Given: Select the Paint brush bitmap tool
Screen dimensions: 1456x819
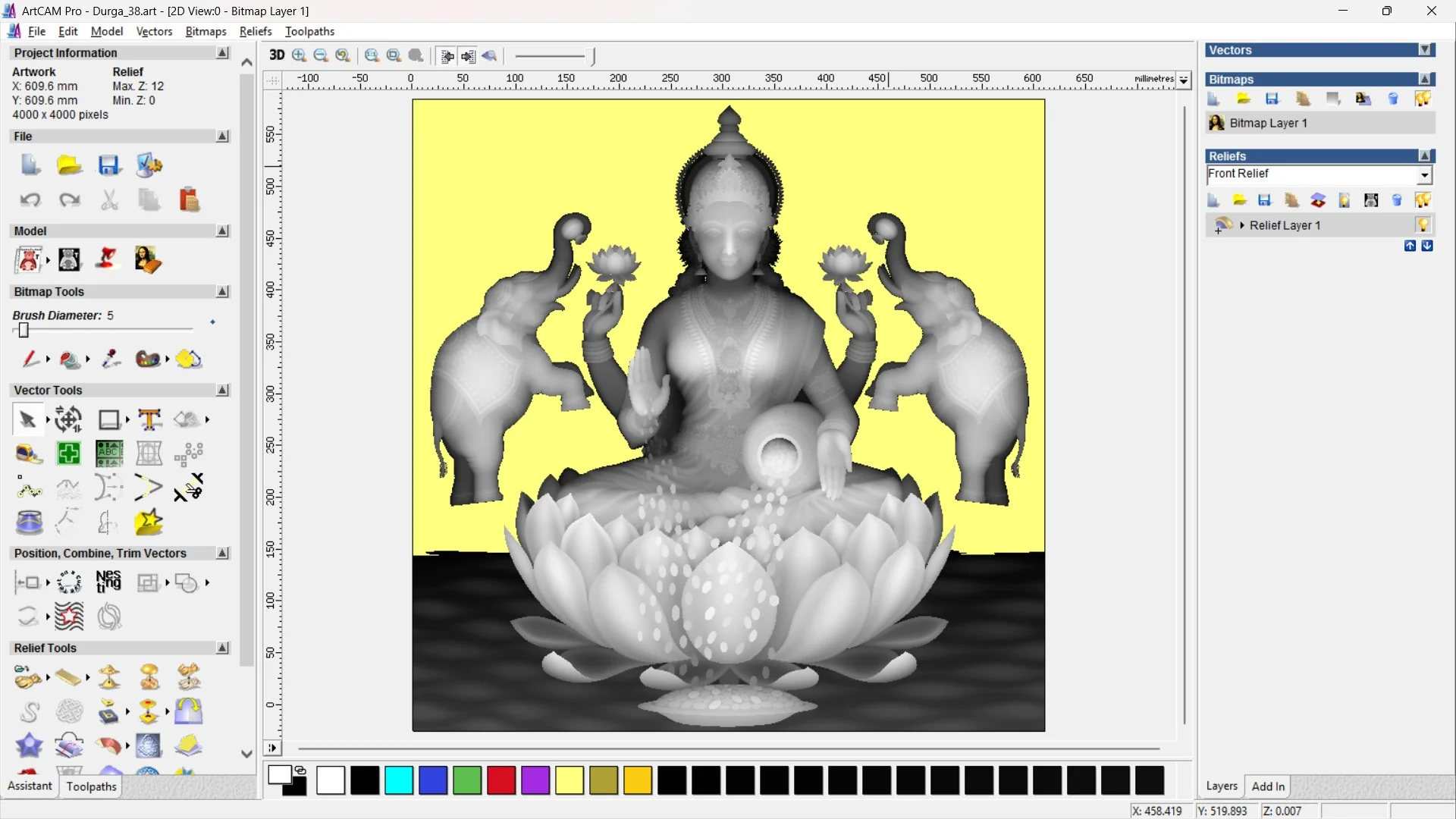Looking at the screenshot, I should click(30, 359).
